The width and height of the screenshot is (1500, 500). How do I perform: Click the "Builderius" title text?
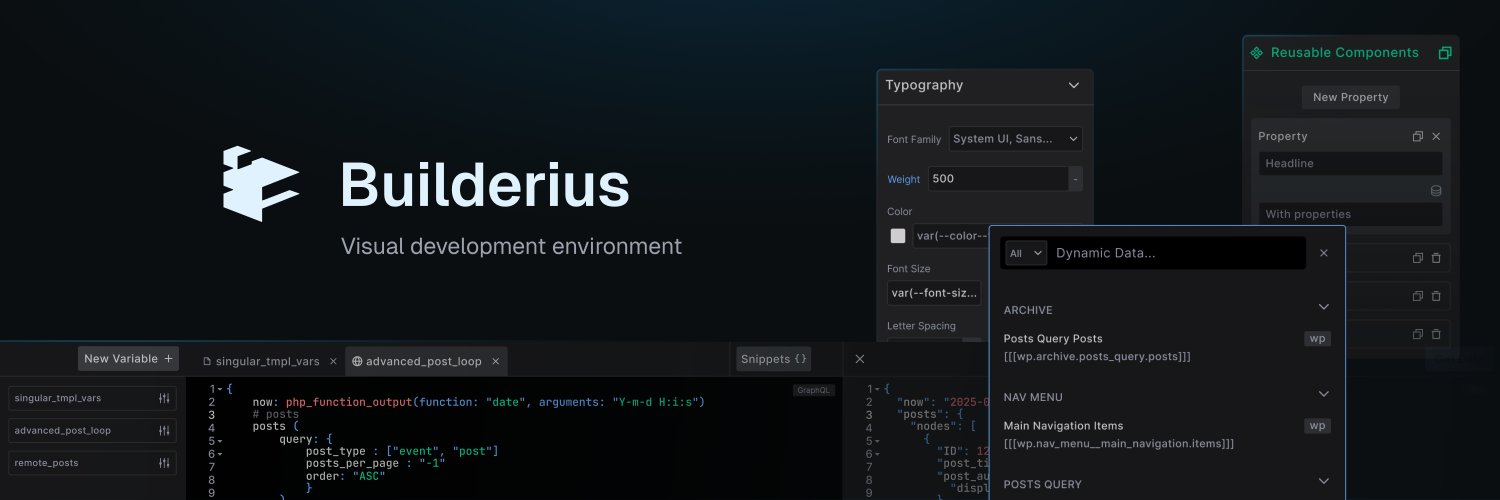[x=485, y=185]
